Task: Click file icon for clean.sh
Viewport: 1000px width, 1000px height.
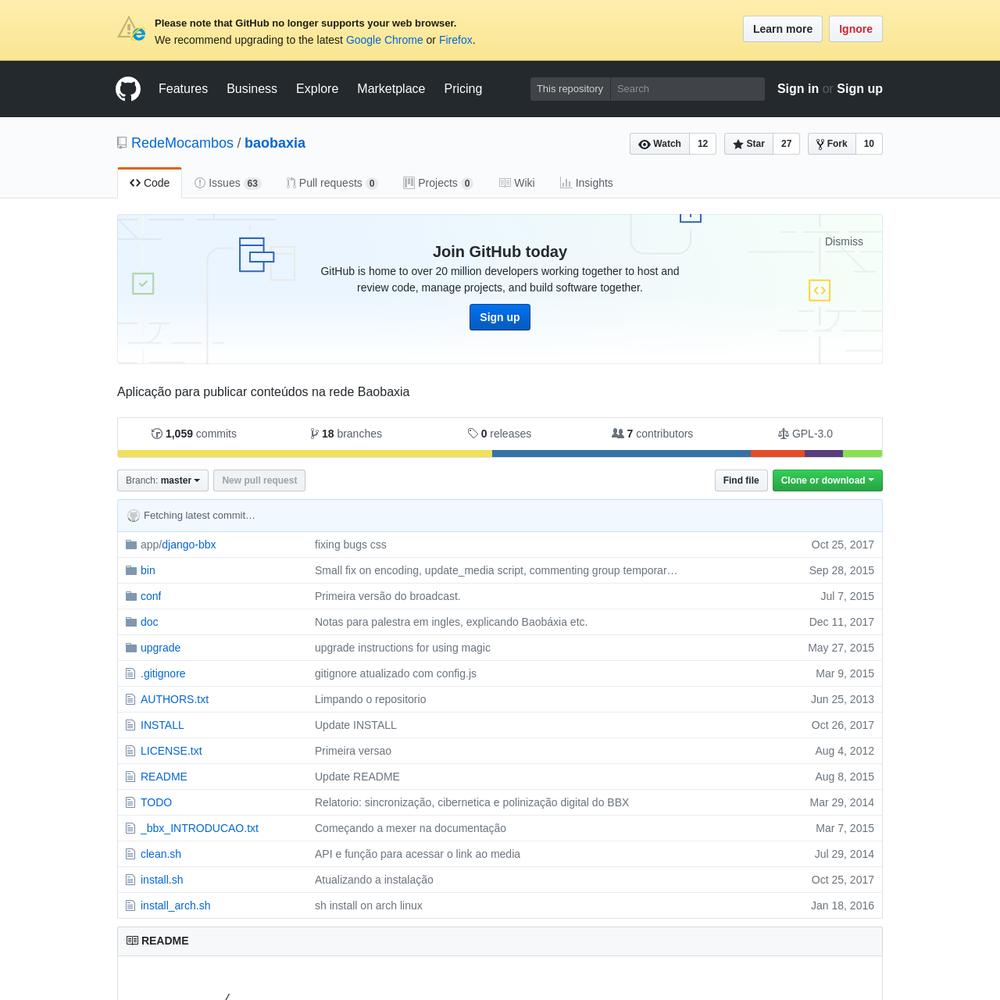Action: click(131, 854)
